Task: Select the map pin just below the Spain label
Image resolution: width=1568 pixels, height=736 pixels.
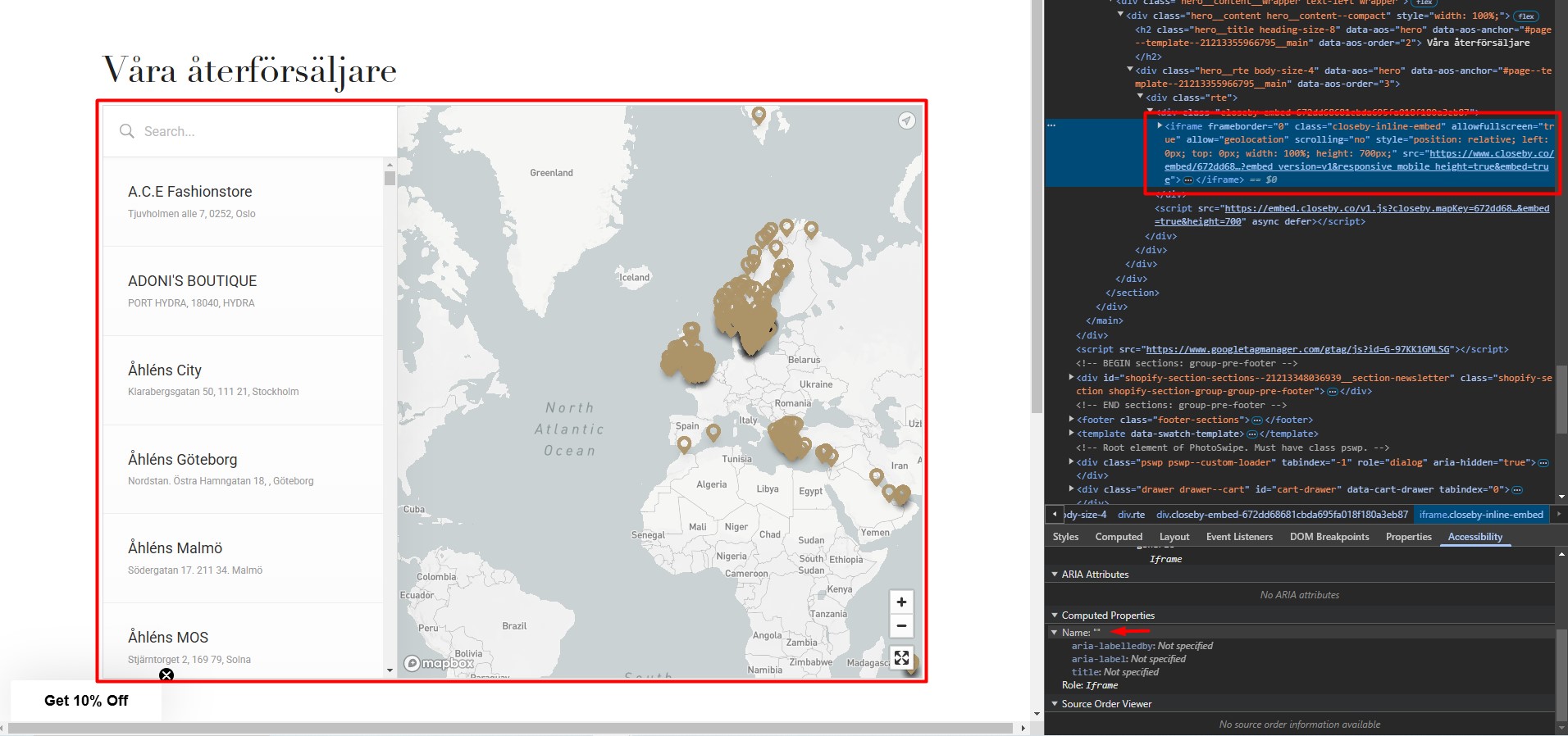Action: pos(684,444)
